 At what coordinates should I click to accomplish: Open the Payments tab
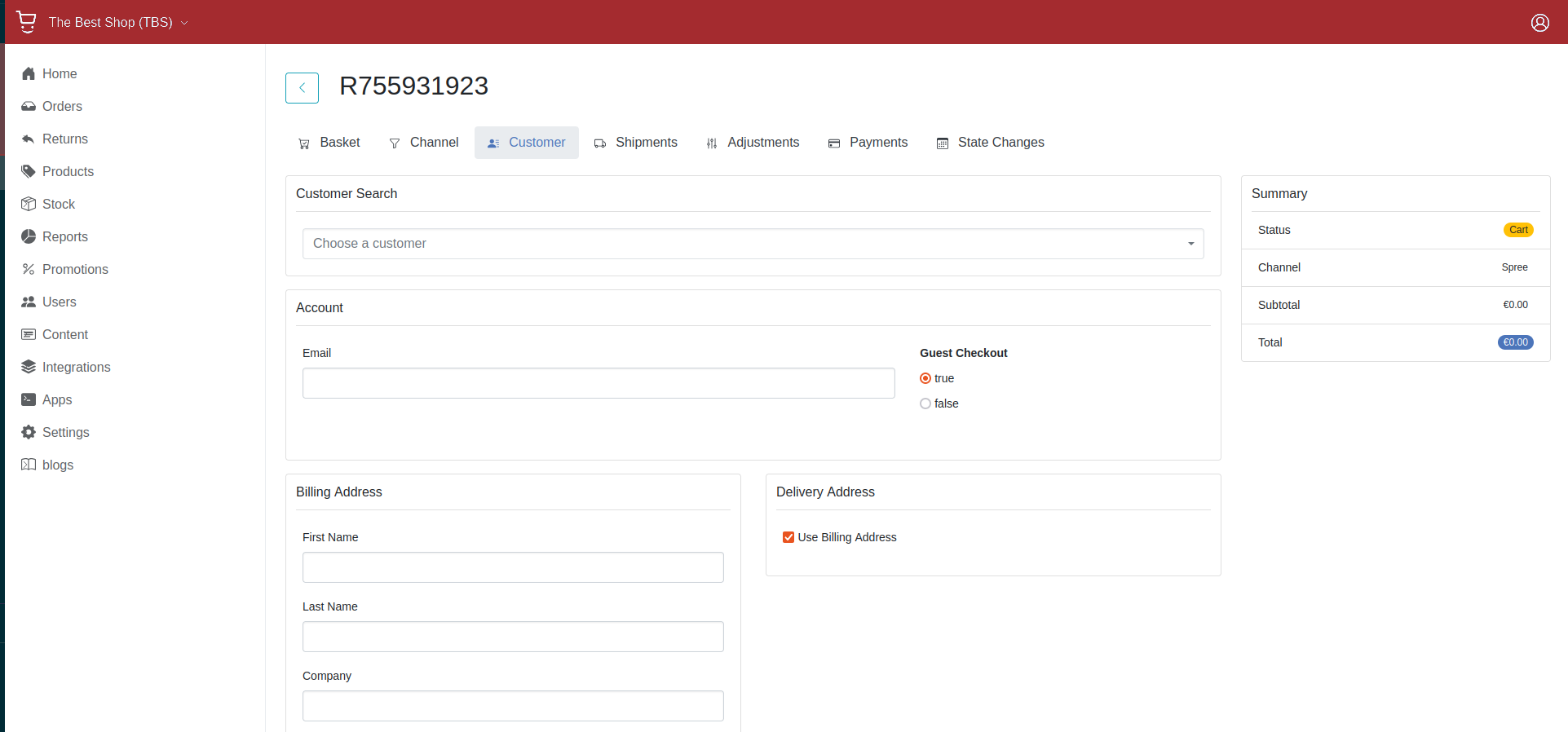pos(868,143)
